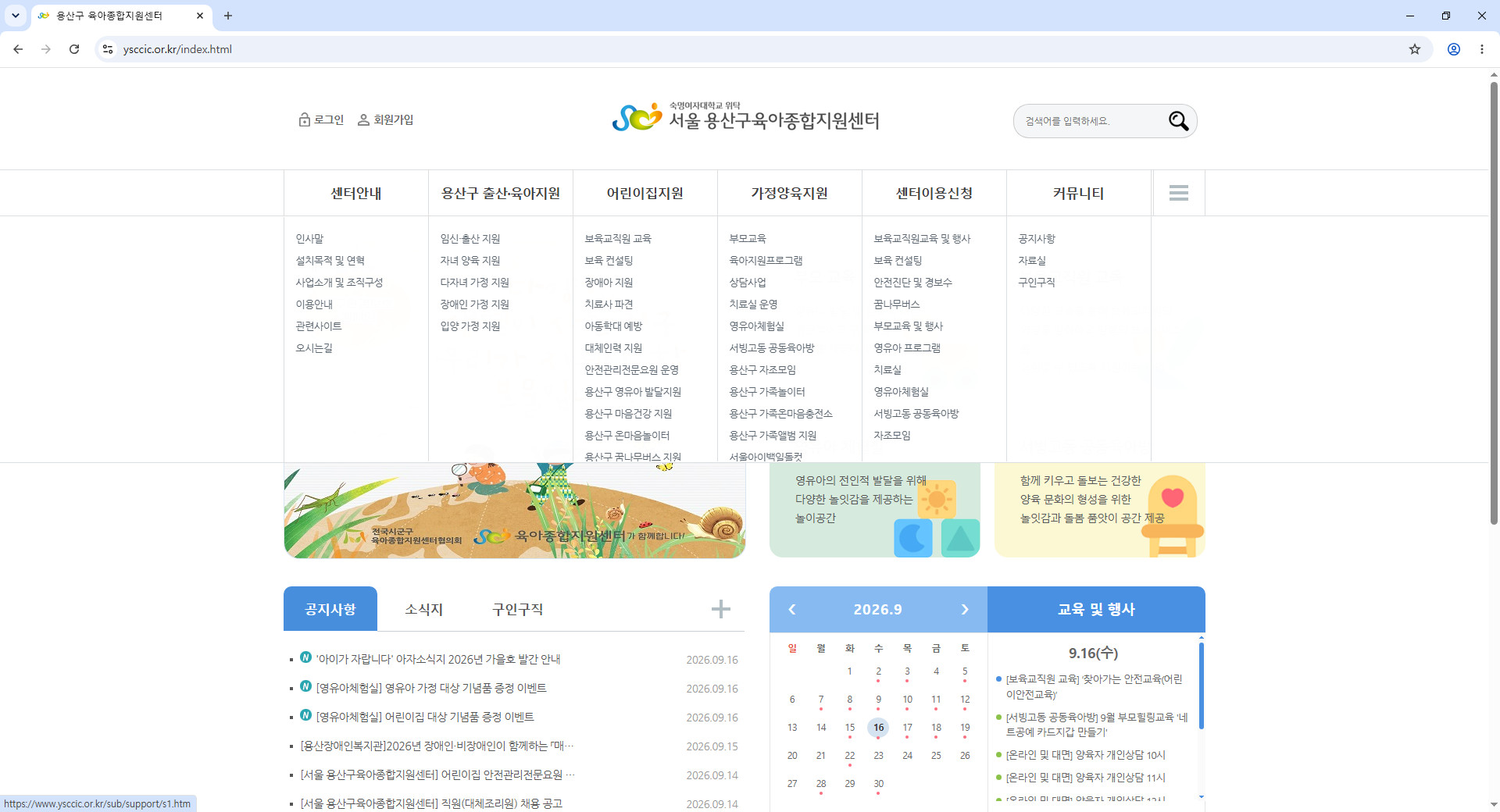The image size is (1500, 812).
Task: Switch to the 구인구직 tab
Action: (x=518, y=609)
